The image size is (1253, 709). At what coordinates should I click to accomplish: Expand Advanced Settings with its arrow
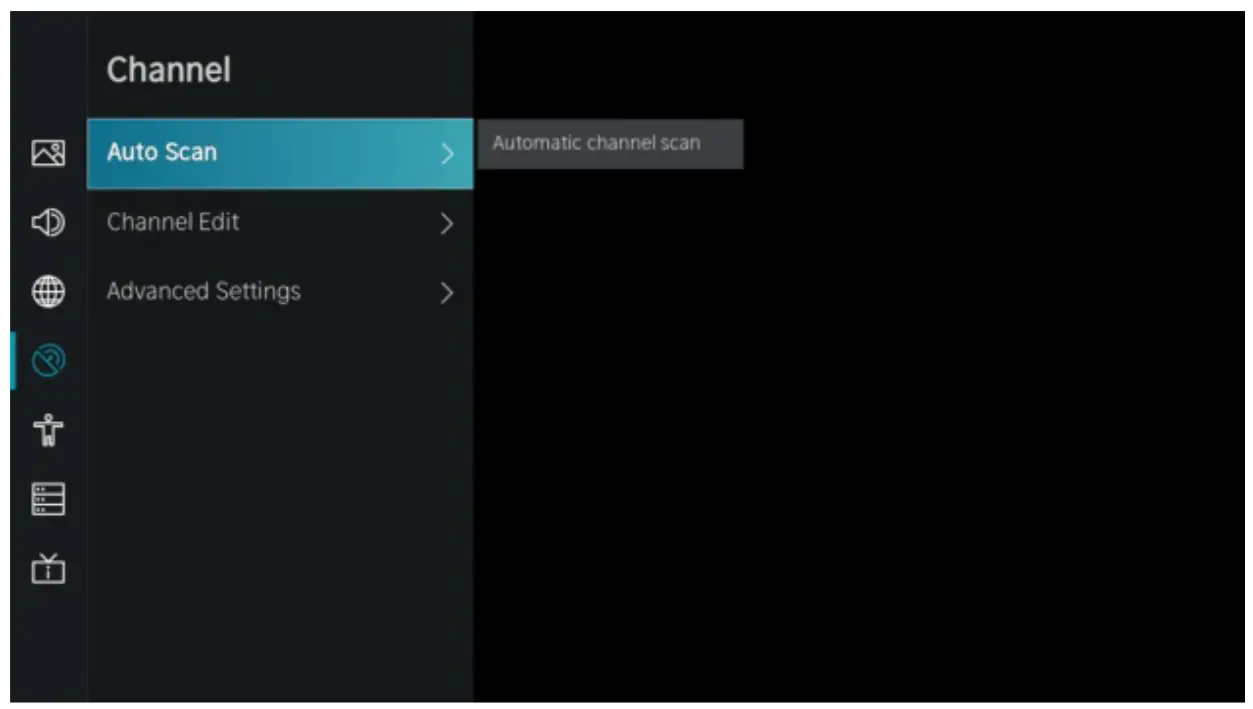pos(447,293)
